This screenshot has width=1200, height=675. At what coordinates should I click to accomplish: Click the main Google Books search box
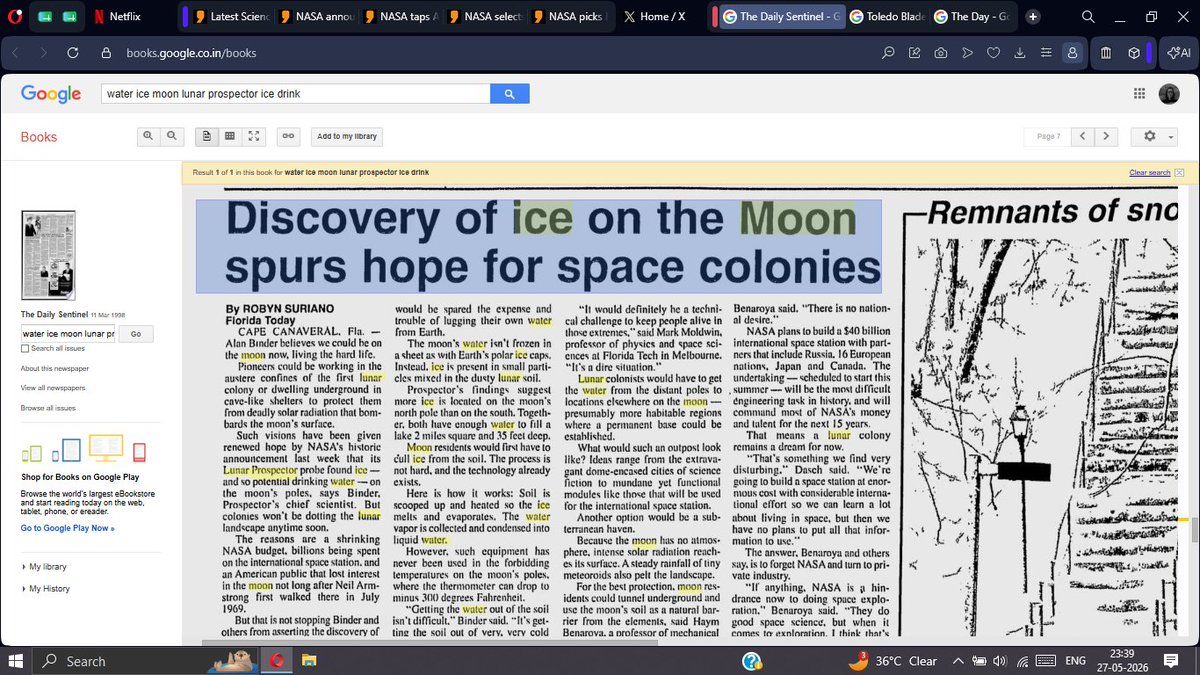[x=295, y=94]
